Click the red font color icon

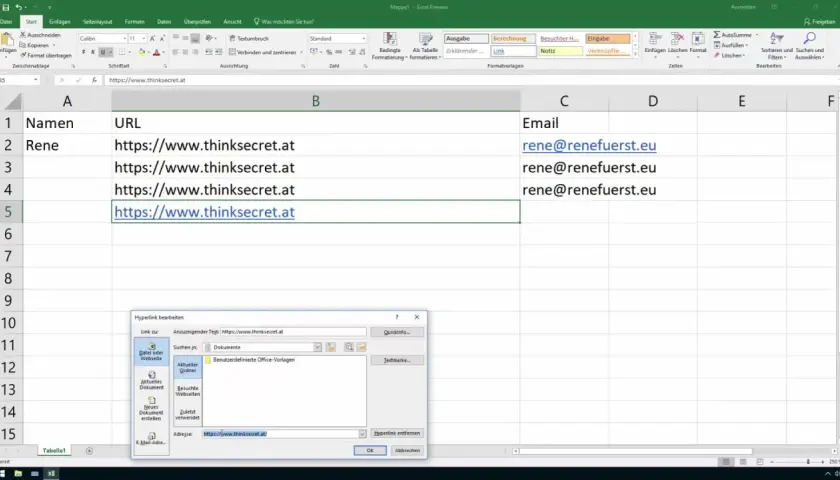pyautogui.click(x=156, y=52)
